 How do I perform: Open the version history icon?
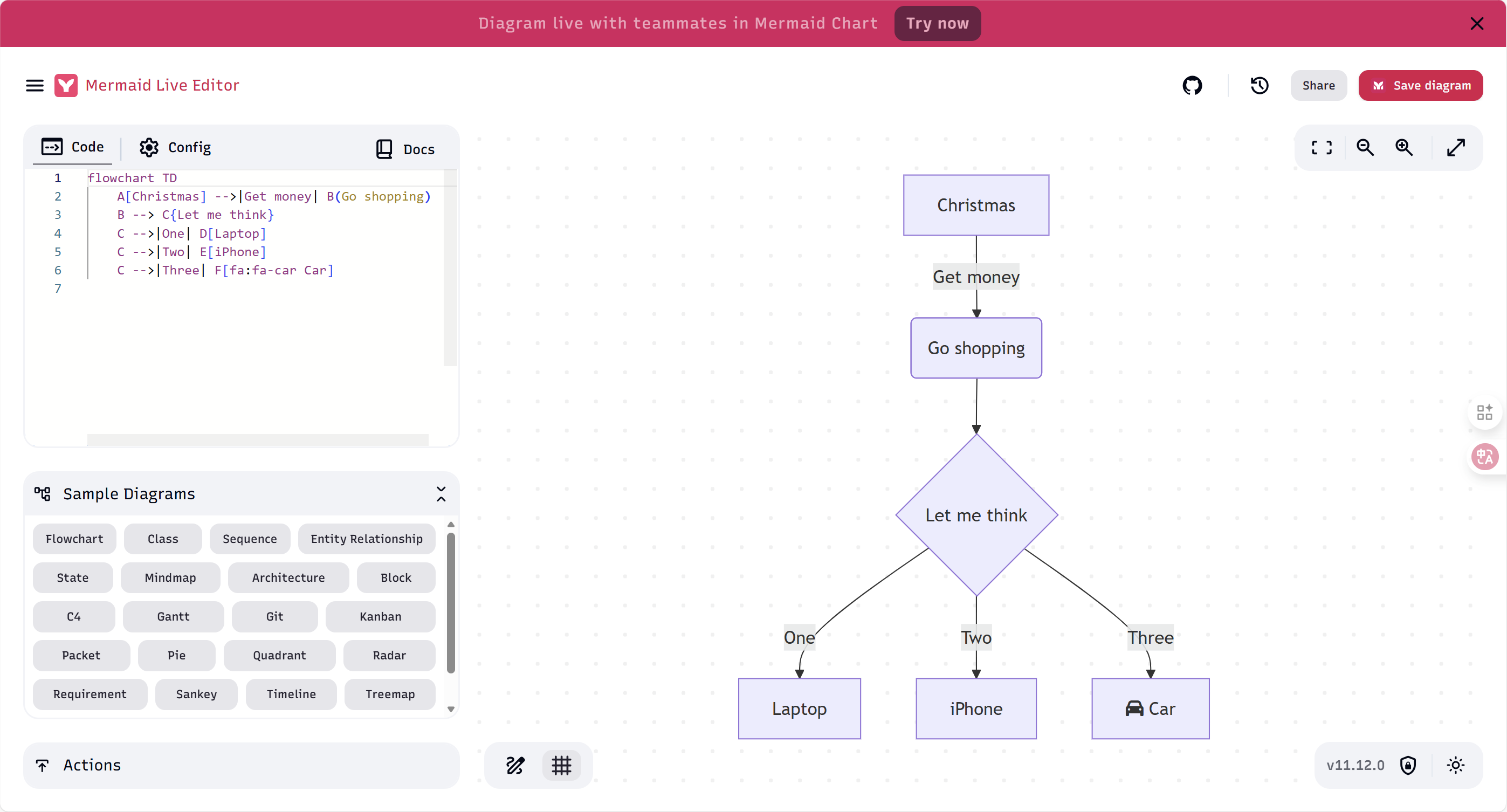(1259, 85)
